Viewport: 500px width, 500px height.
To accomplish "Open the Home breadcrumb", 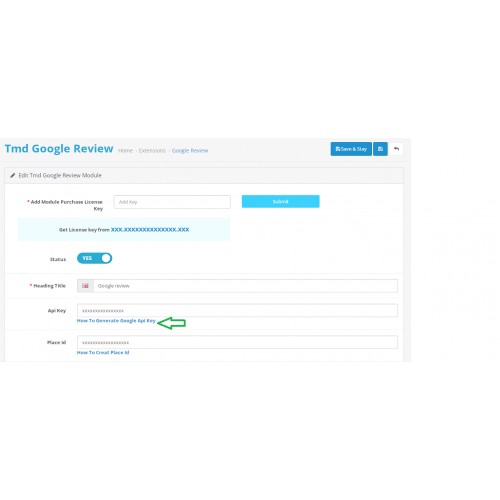I will point(125,151).
